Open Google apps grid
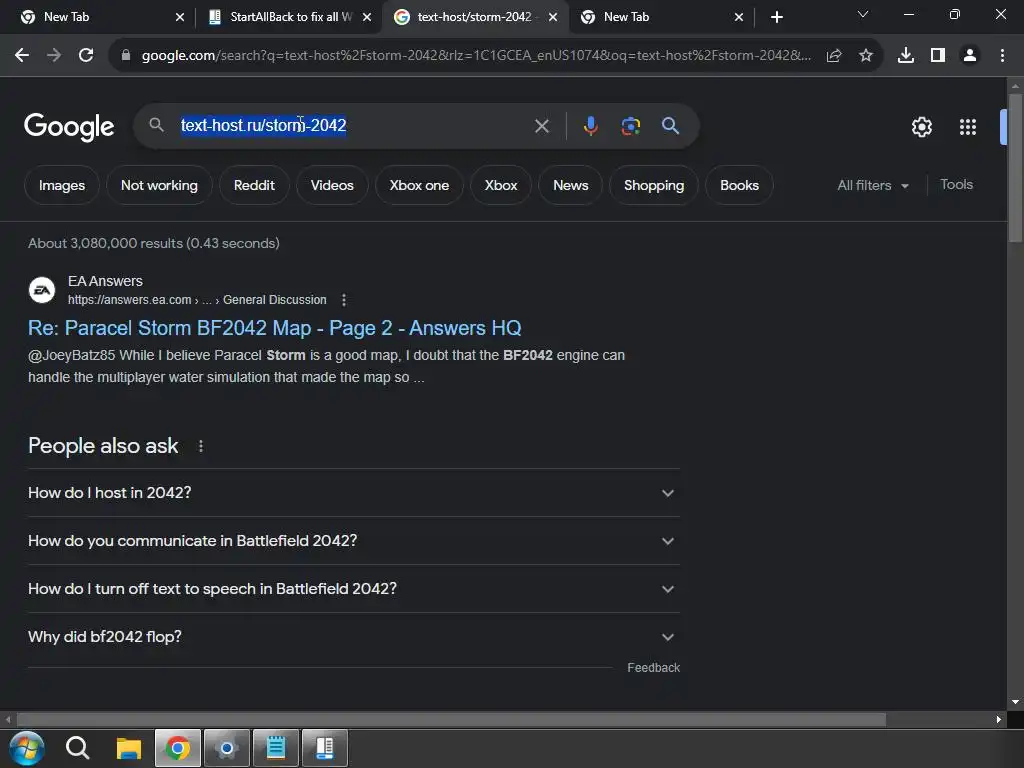This screenshot has width=1024, height=768. click(967, 127)
